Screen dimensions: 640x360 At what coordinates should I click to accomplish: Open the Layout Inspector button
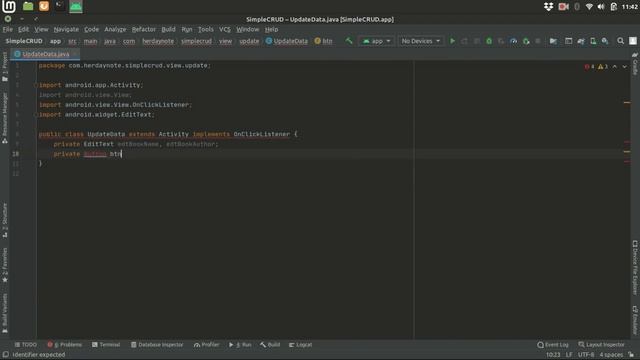pyautogui.click(x=601, y=345)
